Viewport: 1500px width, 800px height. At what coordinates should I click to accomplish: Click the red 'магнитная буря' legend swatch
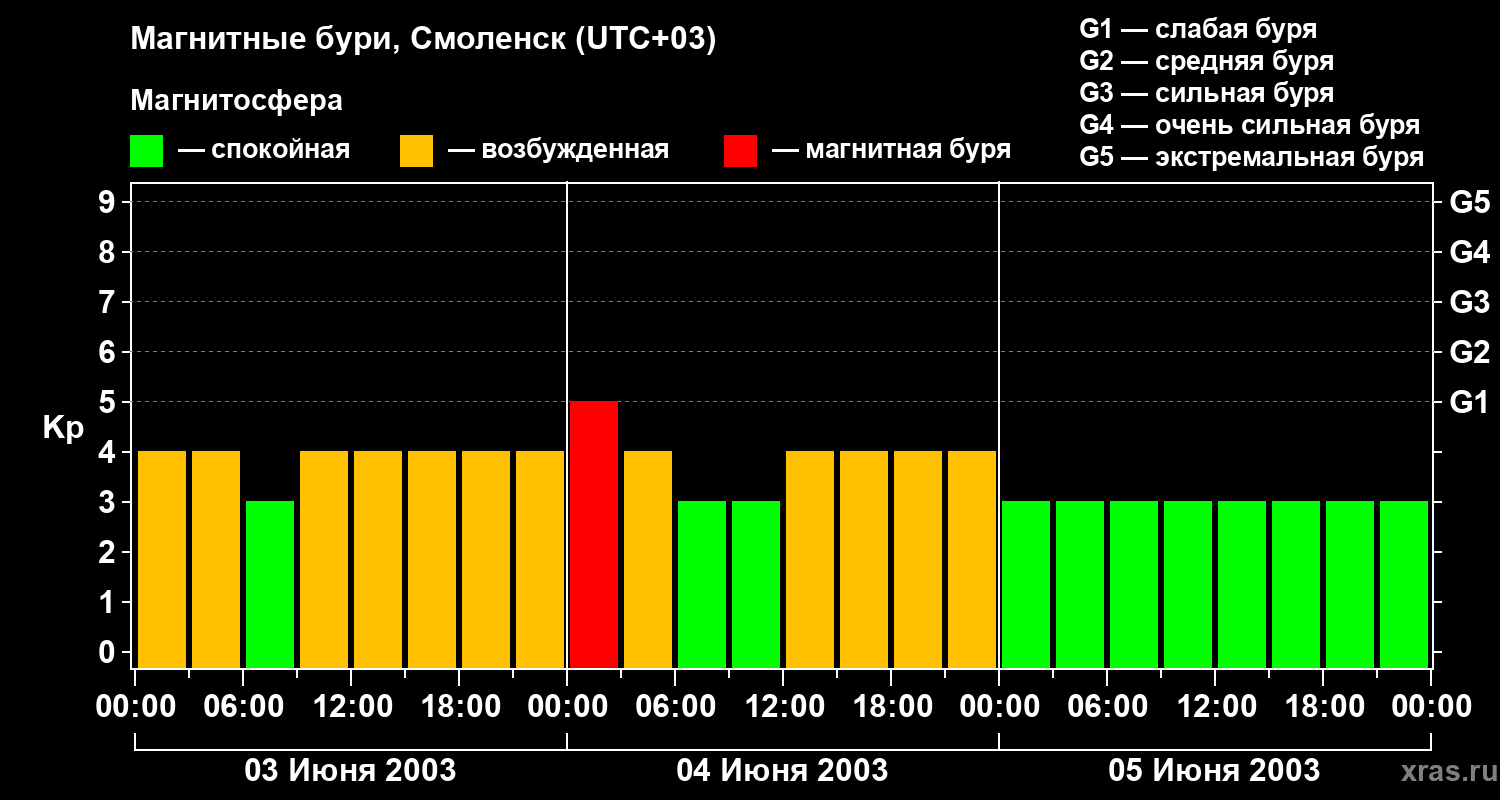coord(740,151)
